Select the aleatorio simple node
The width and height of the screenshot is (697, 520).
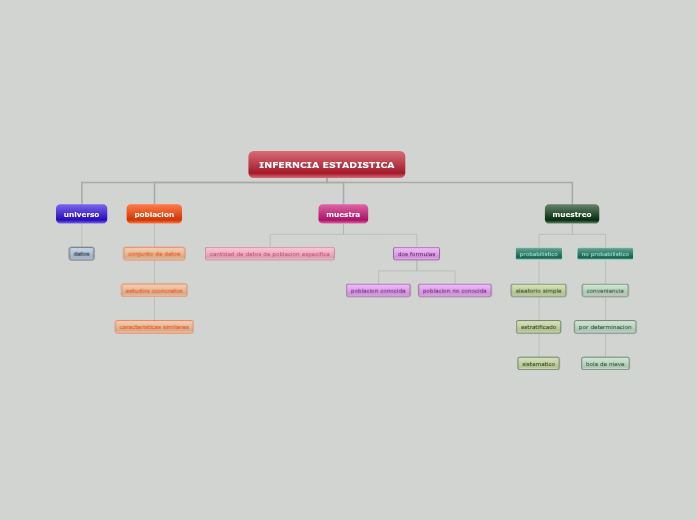click(539, 291)
